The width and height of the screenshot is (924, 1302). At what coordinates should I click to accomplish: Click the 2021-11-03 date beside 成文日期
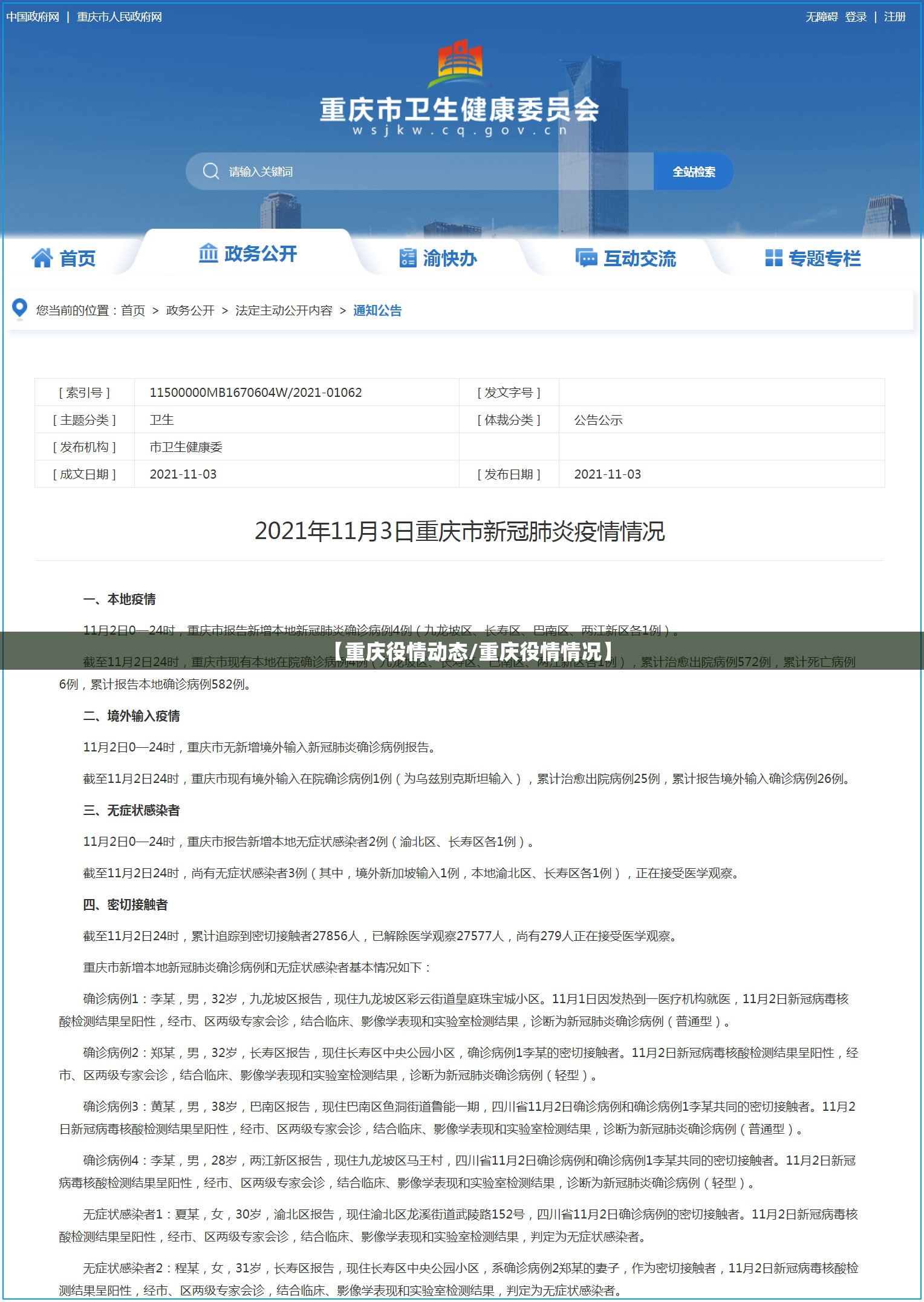tap(183, 474)
